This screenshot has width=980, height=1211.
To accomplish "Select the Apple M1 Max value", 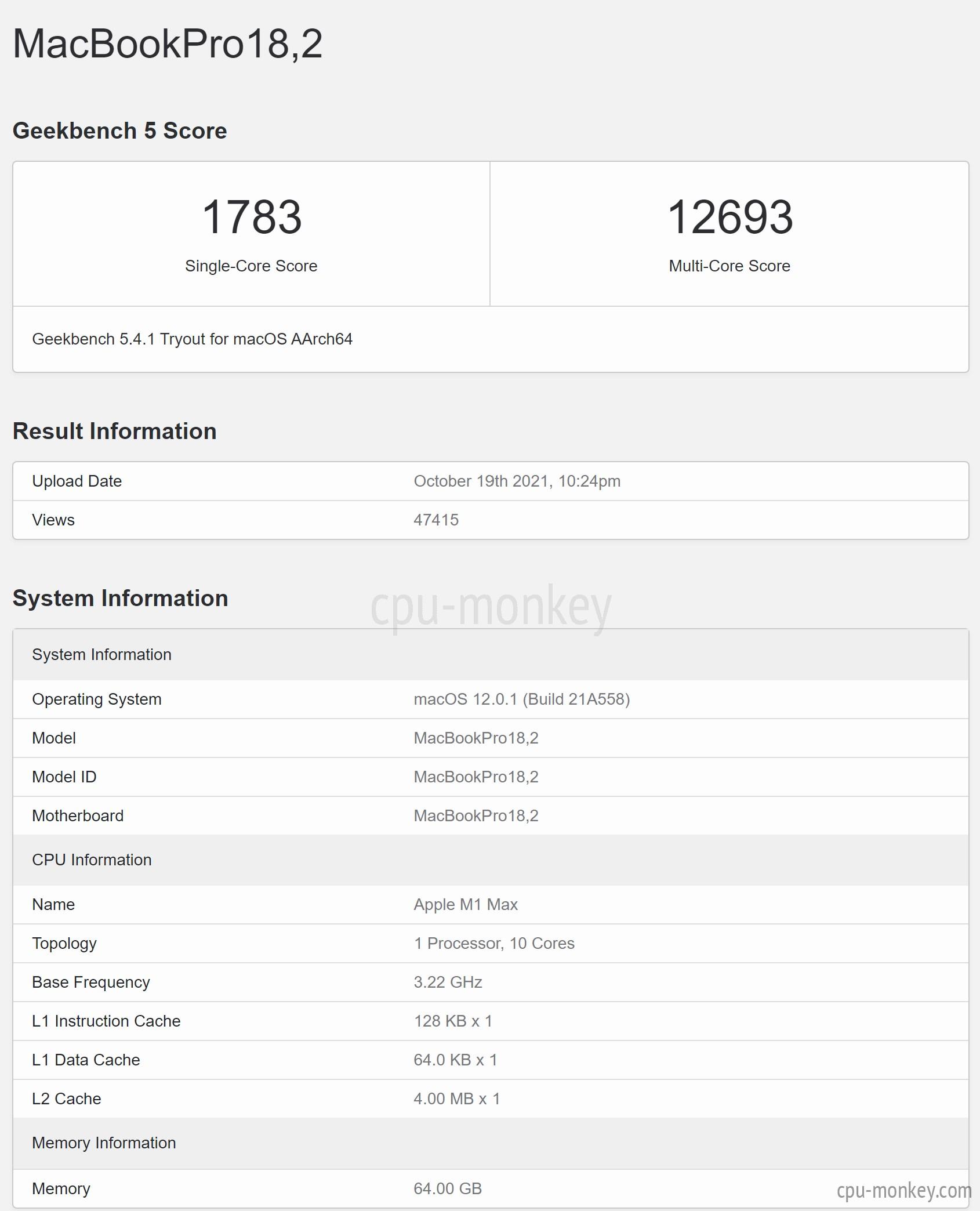I will click(465, 904).
